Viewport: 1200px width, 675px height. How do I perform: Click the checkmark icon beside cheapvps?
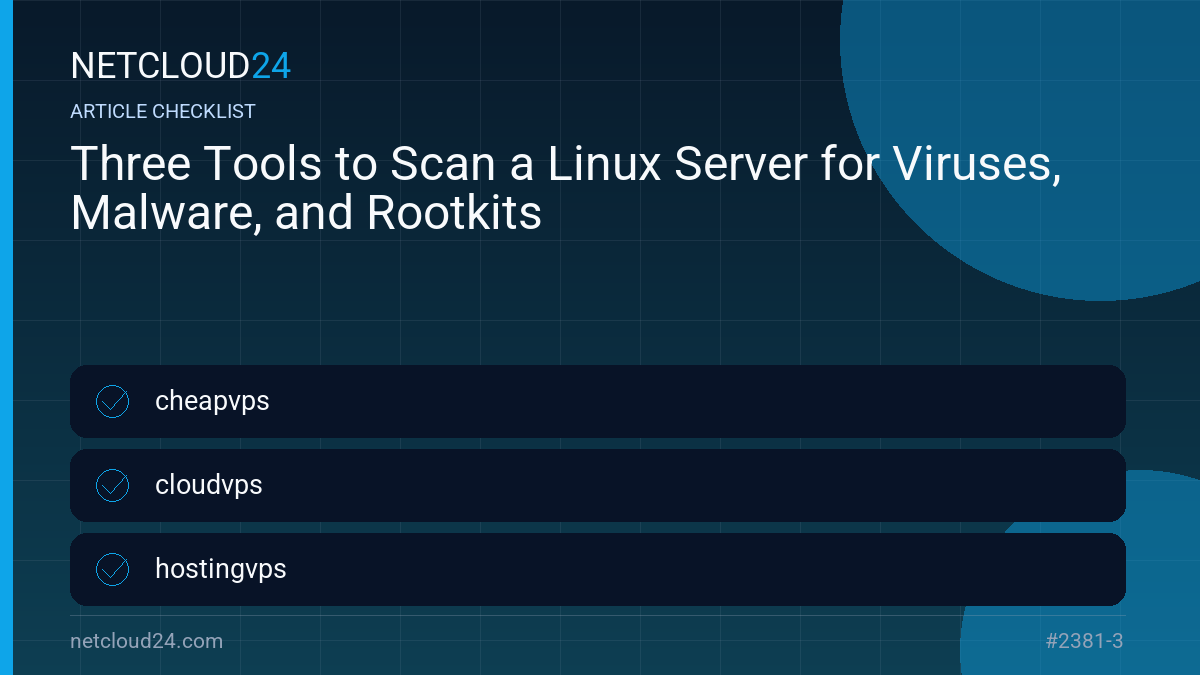coord(112,401)
